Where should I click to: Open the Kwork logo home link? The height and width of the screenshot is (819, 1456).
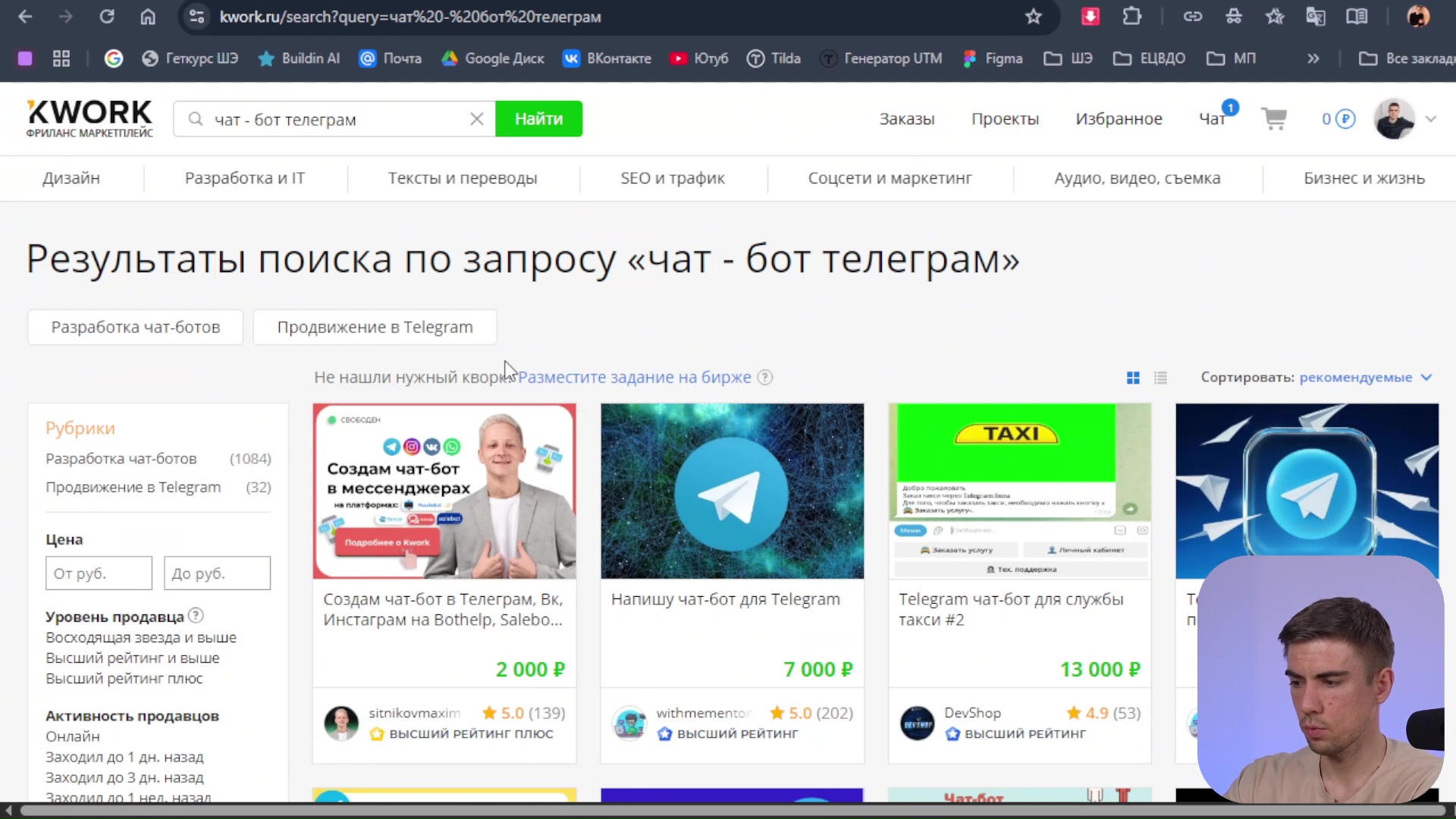tap(89, 118)
